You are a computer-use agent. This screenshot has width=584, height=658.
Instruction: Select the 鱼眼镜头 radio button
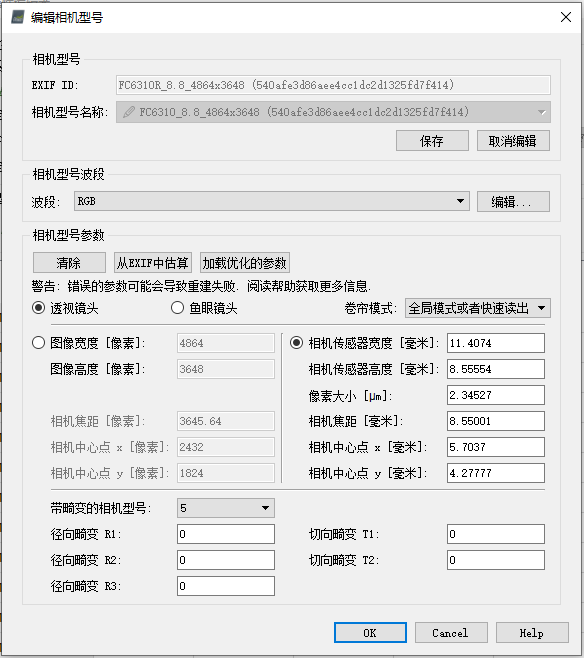(x=177, y=308)
